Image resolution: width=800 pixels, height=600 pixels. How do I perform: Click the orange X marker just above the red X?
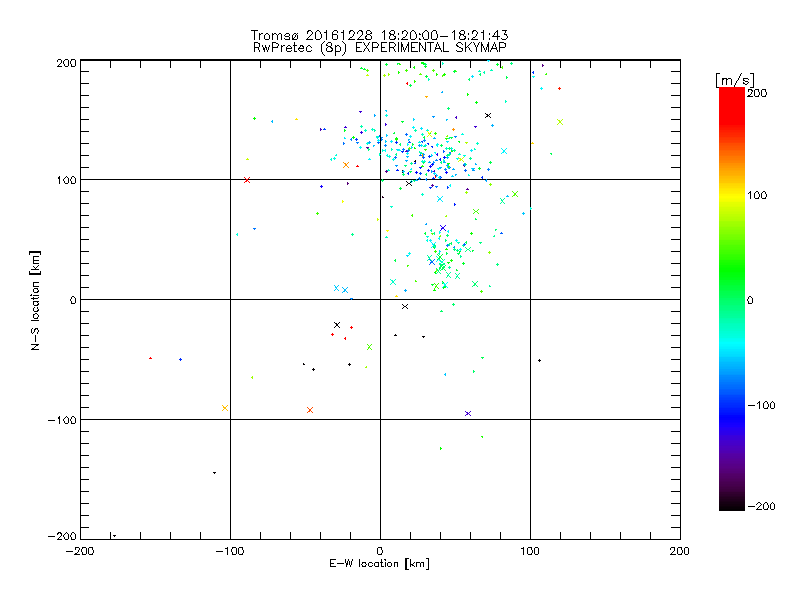click(x=346, y=165)
